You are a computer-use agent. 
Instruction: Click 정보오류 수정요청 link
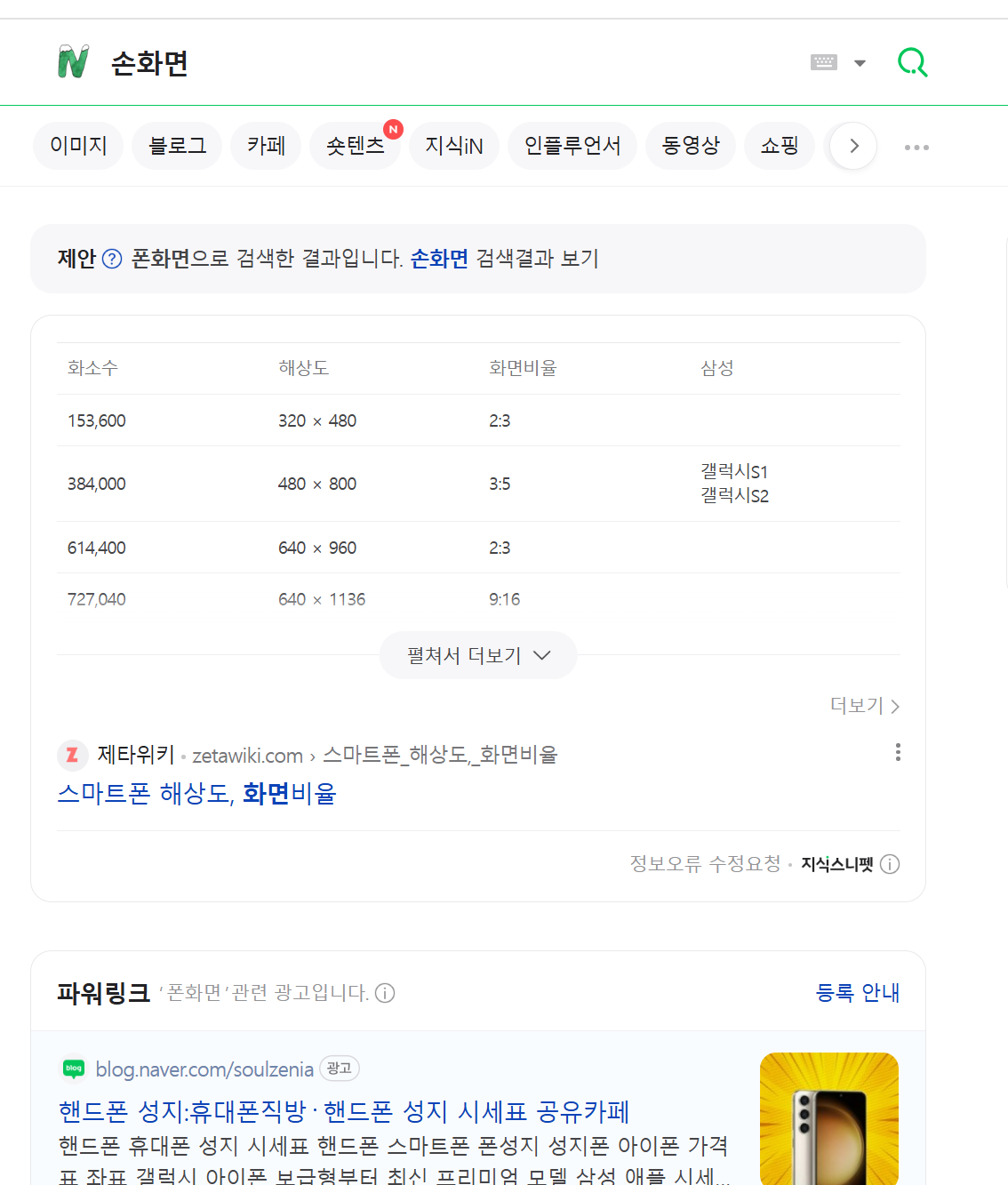coord(705,864)
